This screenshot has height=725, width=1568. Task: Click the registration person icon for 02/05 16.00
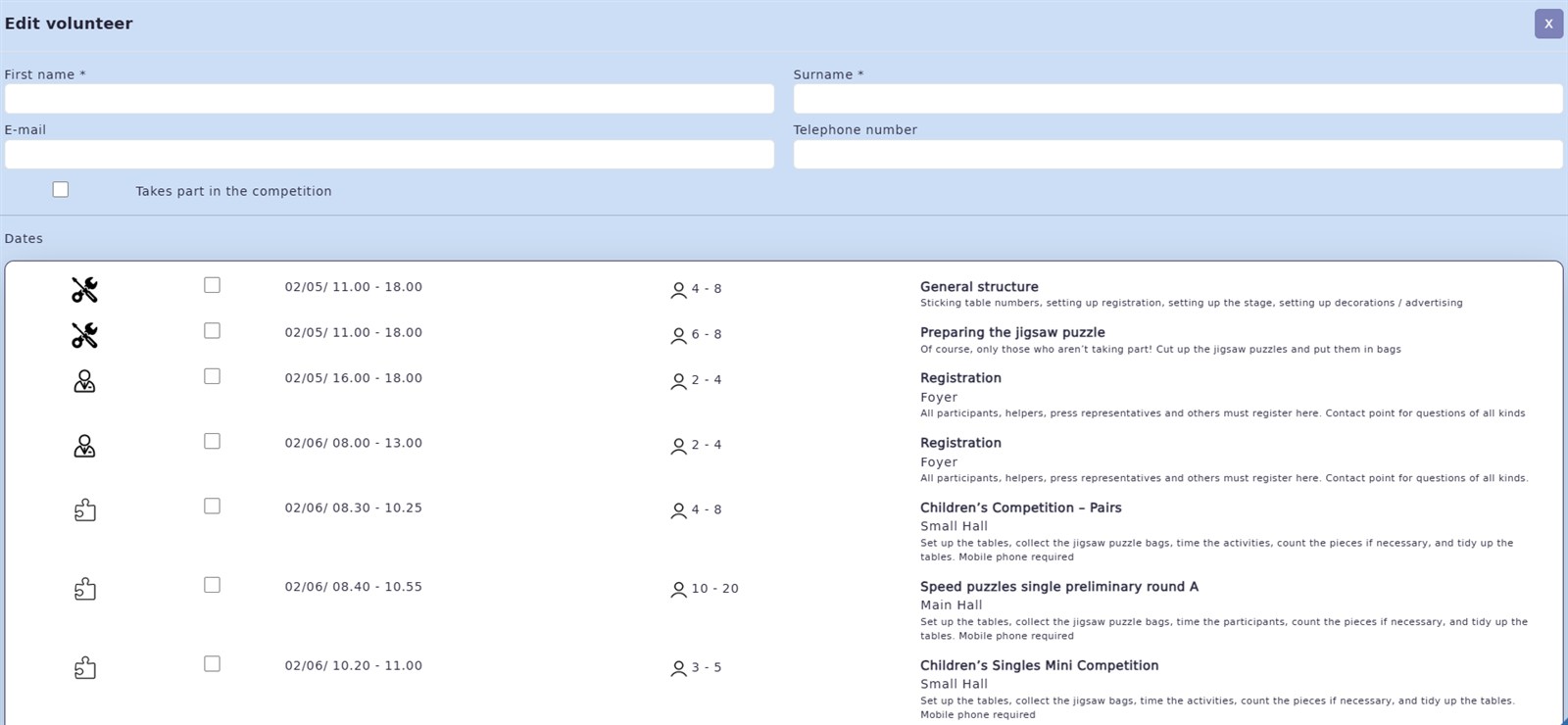click(84, 381)
